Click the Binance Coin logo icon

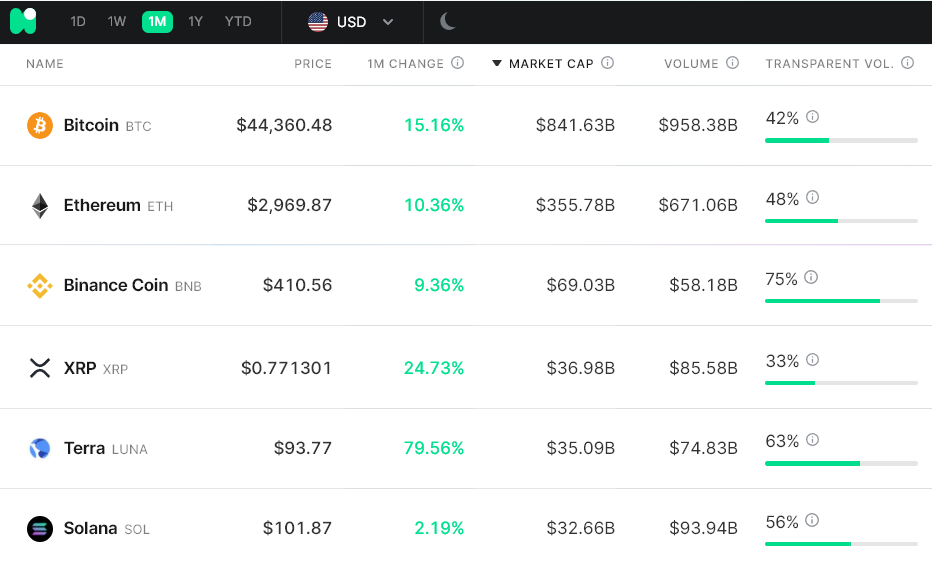[x=40, y=286]
